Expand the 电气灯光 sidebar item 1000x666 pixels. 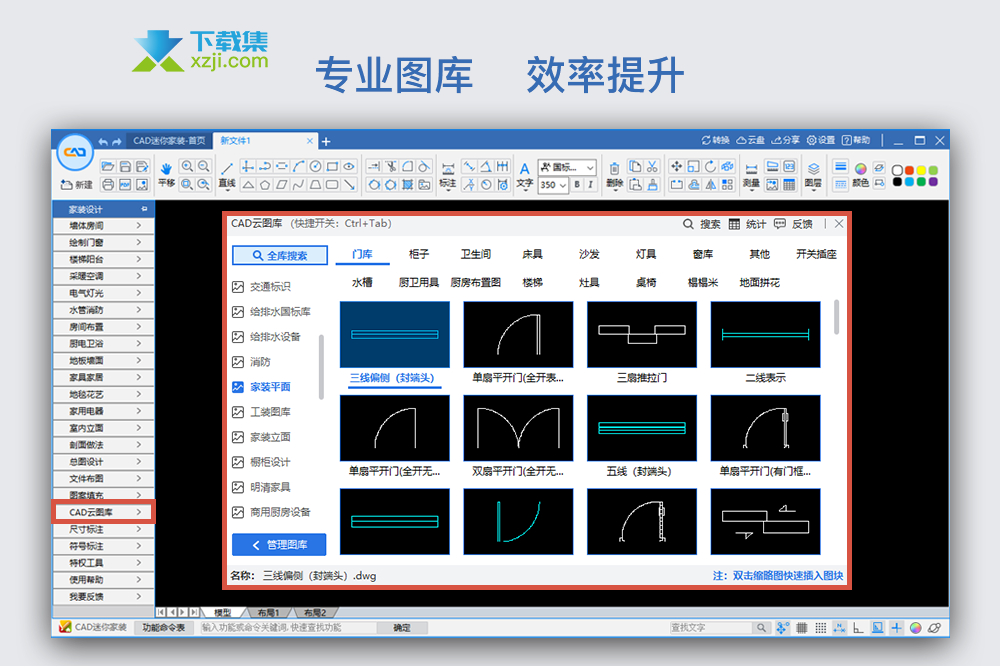coord(103,293)
